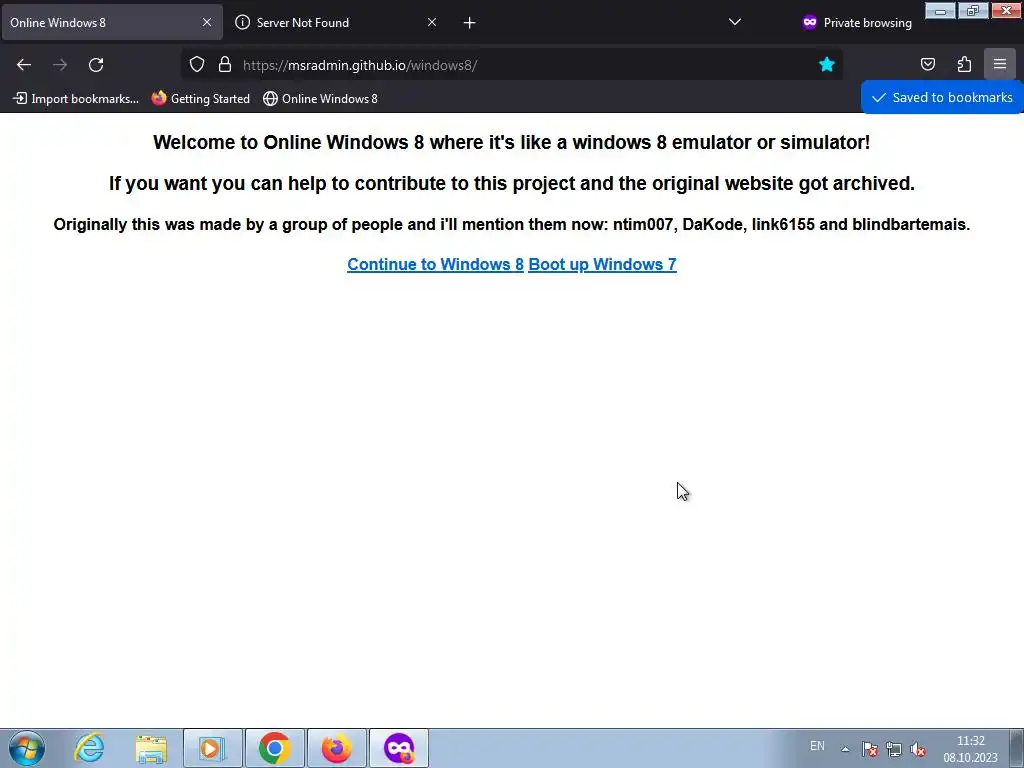Viewport: 1024px width, 768px height.
Task: Show site security padlock info
Action: [225, 65]
